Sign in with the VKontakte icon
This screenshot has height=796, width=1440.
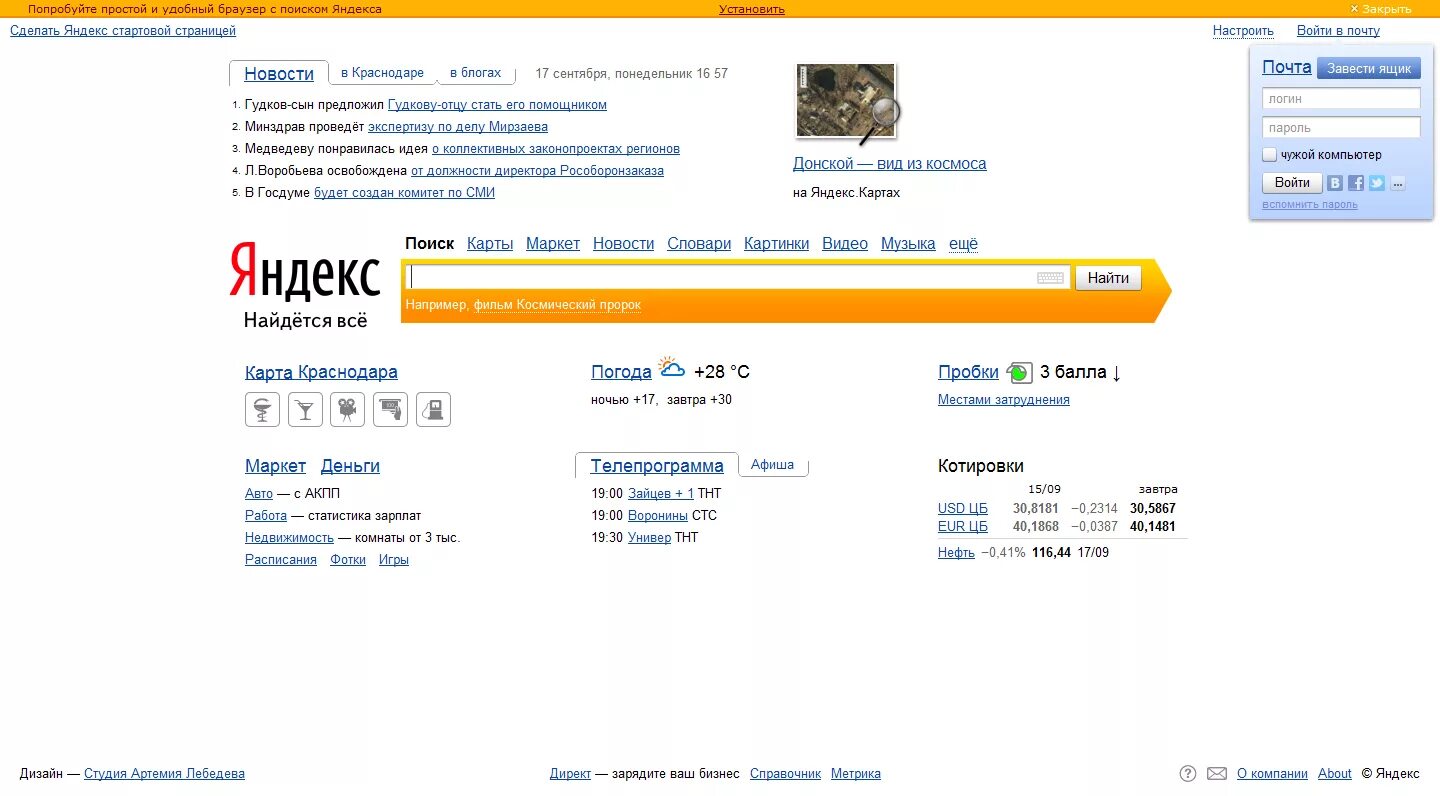coord(1335,183)
